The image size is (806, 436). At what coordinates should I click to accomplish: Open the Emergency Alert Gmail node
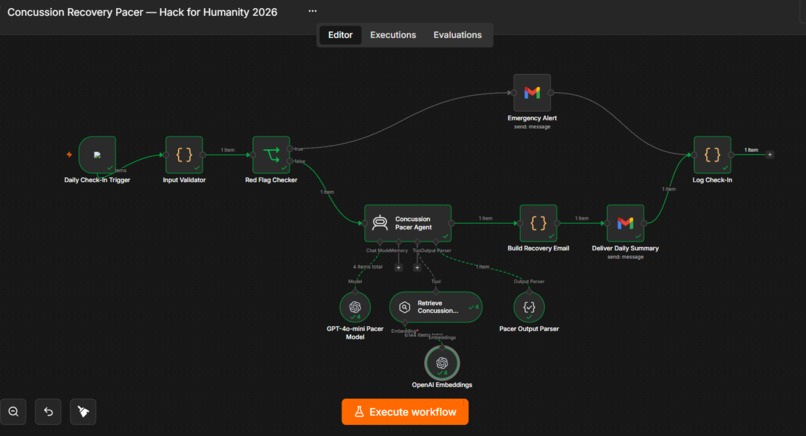pyautogui.click(x=532, y=93)
